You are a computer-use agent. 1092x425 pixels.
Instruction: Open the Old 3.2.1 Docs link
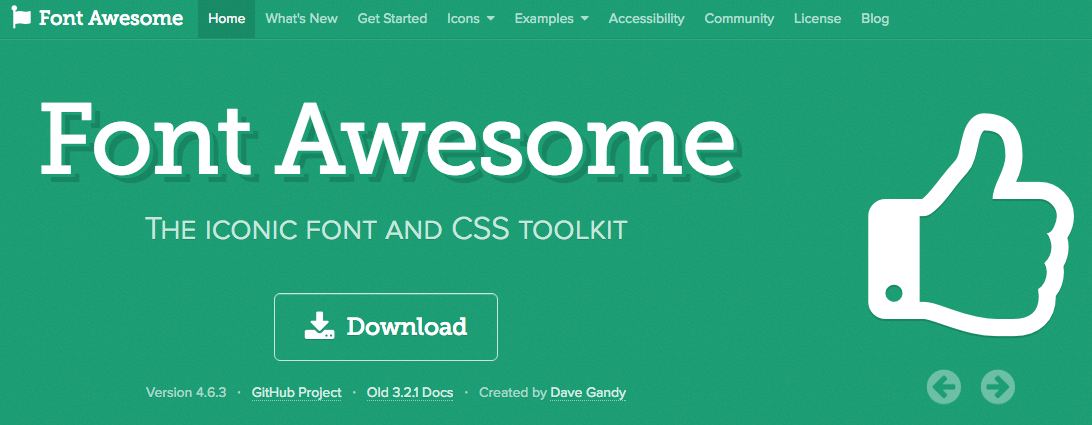coord(410,393)
